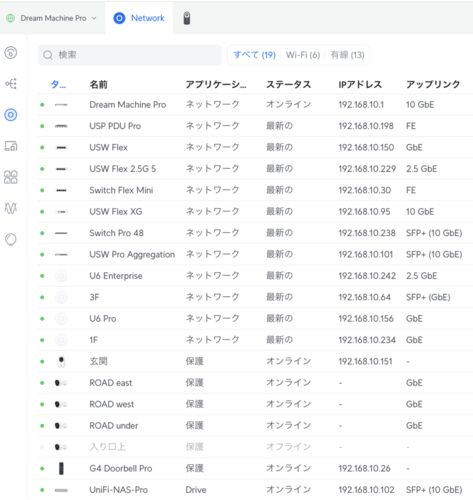The image size is (473, 500).
Task: Click the U6 Enterprise access point icon
Action: pyautogui.click(x=61, y=276)
